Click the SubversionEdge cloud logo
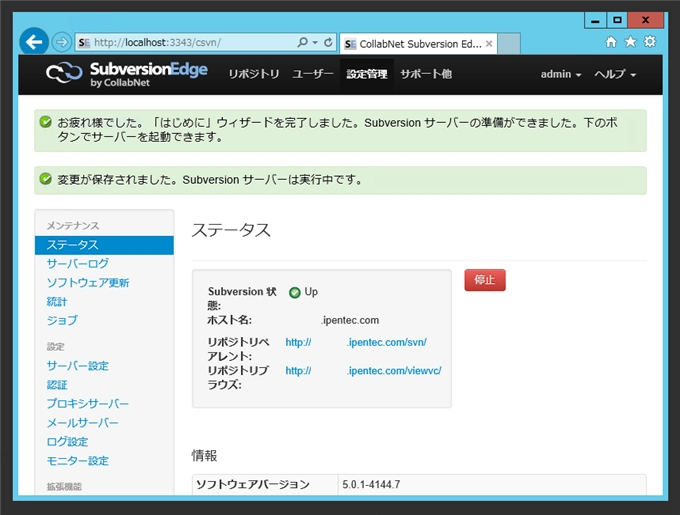Image resolution: width=680 pixels, height=515 pixels. [x=64, y=72]
